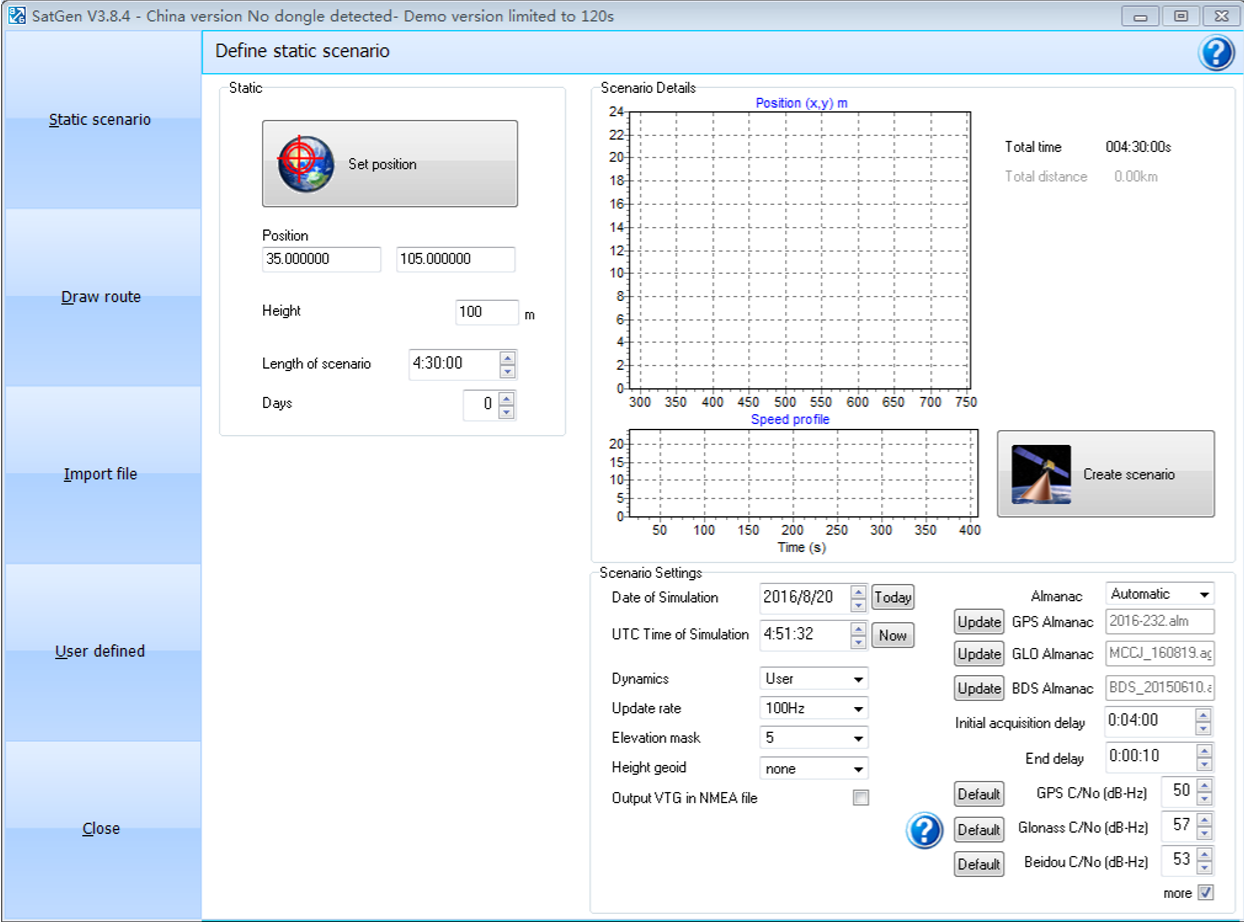The height and width of the screenshot is (922, 1244).
Task: Increase Glonass C/No value
Action: pos(1204,820)
